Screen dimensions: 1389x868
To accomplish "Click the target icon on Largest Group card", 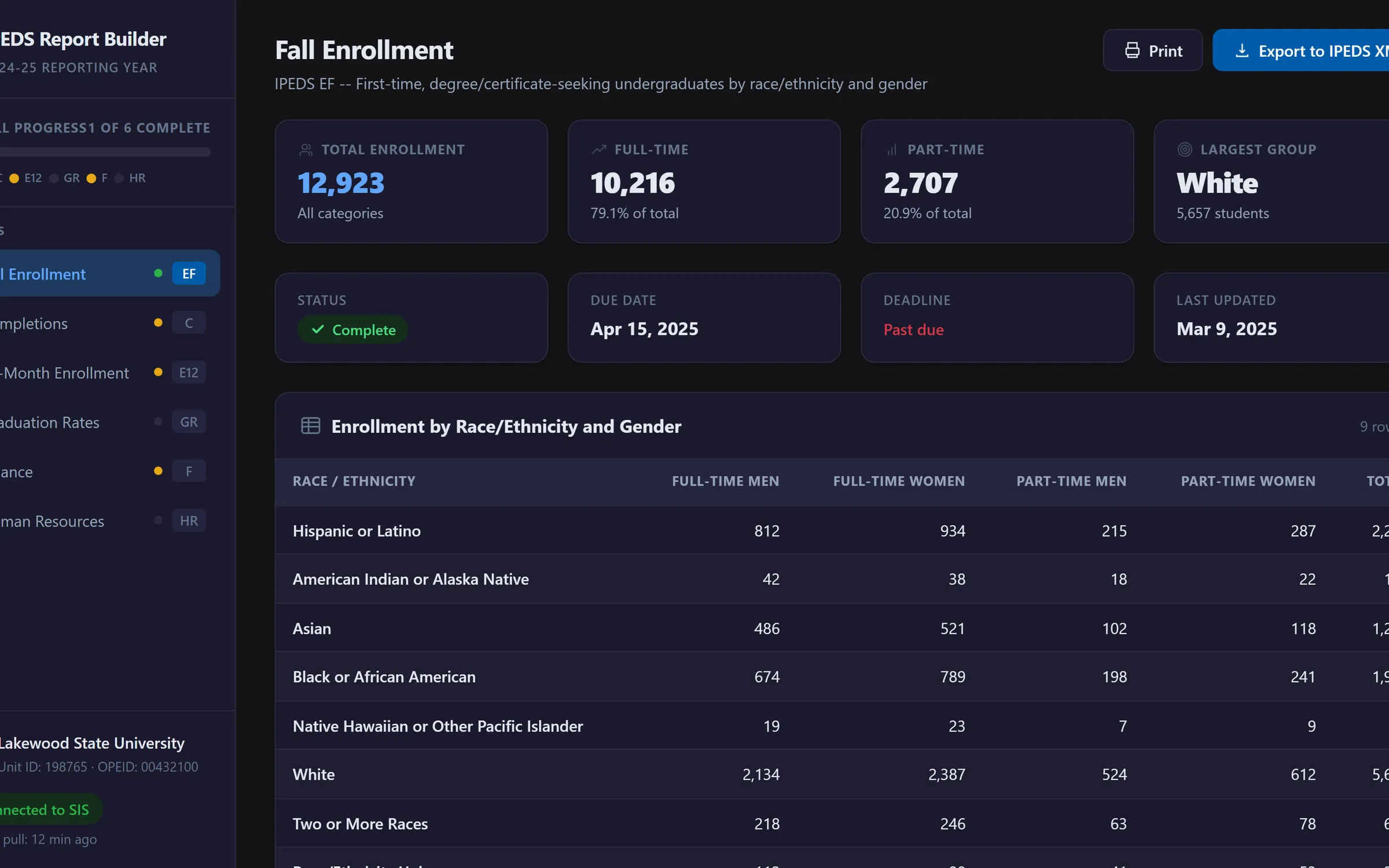I will pyautogui.click(x=1184, y=149).
